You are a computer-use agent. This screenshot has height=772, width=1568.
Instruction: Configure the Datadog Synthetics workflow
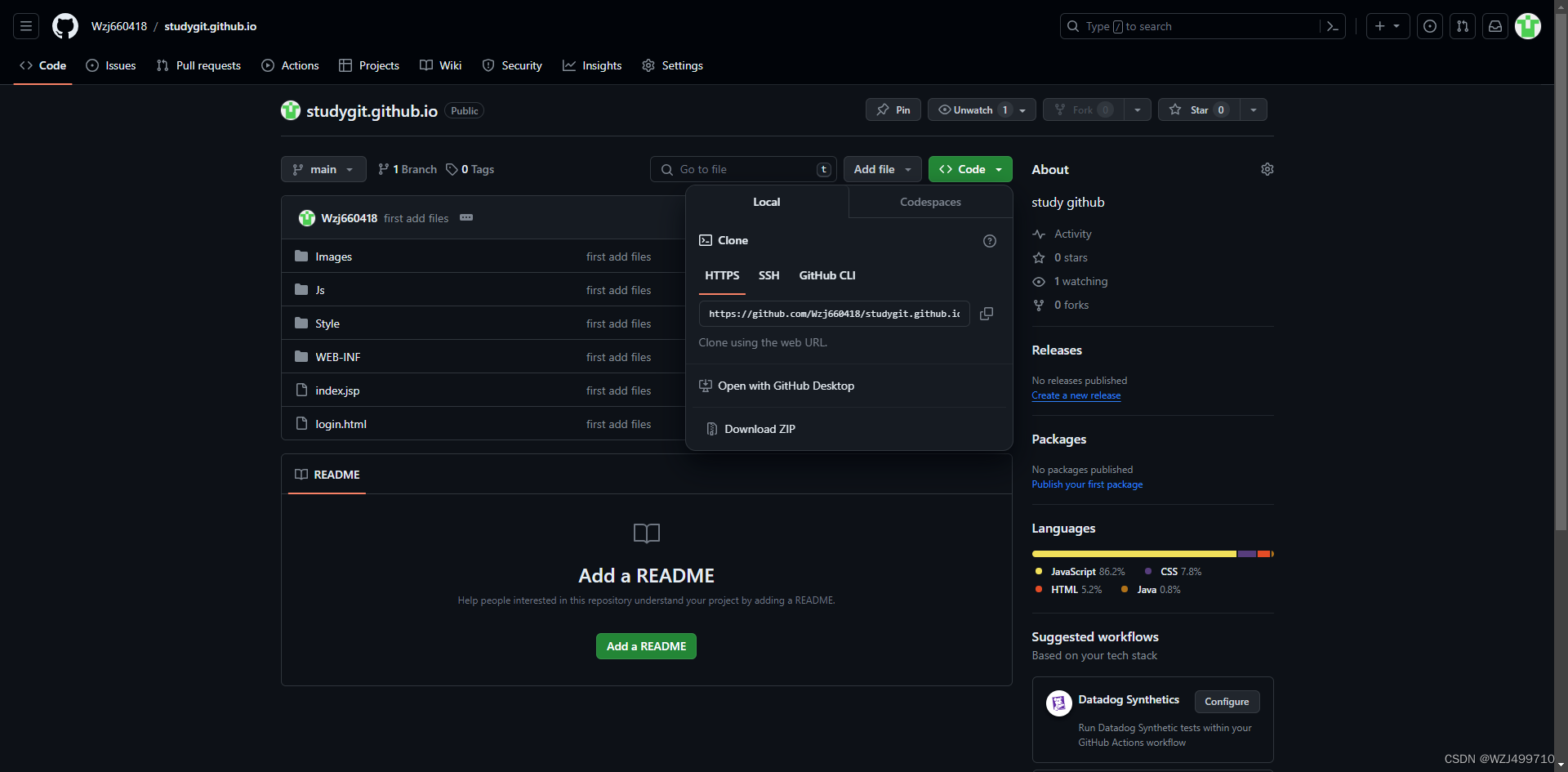pyautogui.click(x=1227, y=702)
